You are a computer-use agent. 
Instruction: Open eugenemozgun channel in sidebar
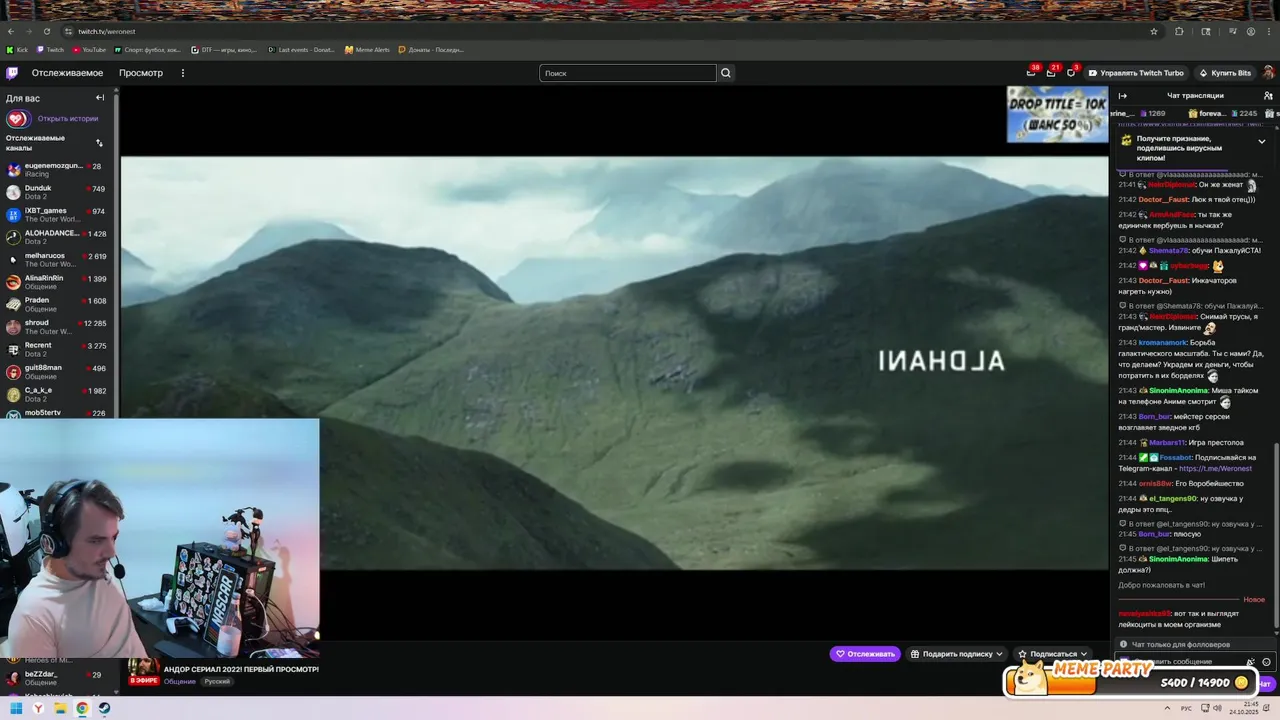click(58, 170)
